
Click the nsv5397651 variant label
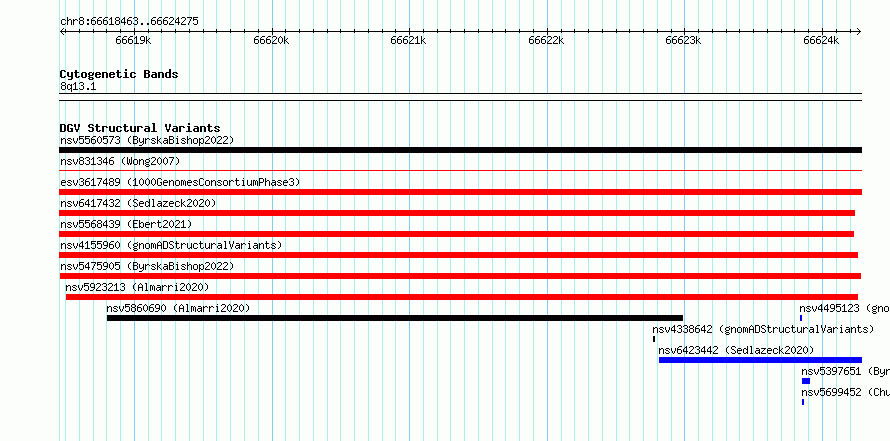click(846, 371)
